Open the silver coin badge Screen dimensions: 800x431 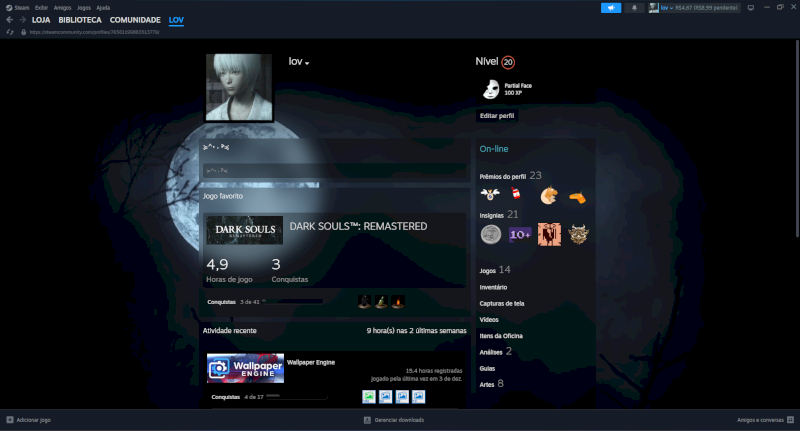491,234
